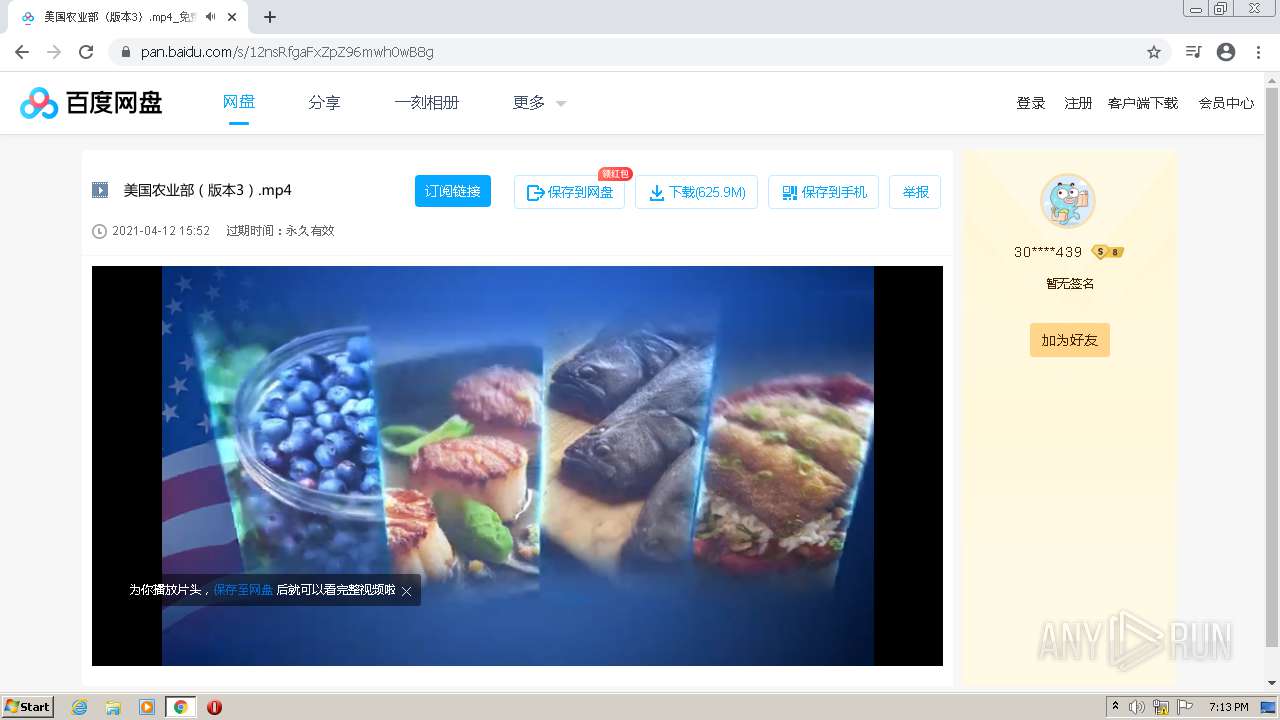Click the 登录 link

(x=1031, y=103)
